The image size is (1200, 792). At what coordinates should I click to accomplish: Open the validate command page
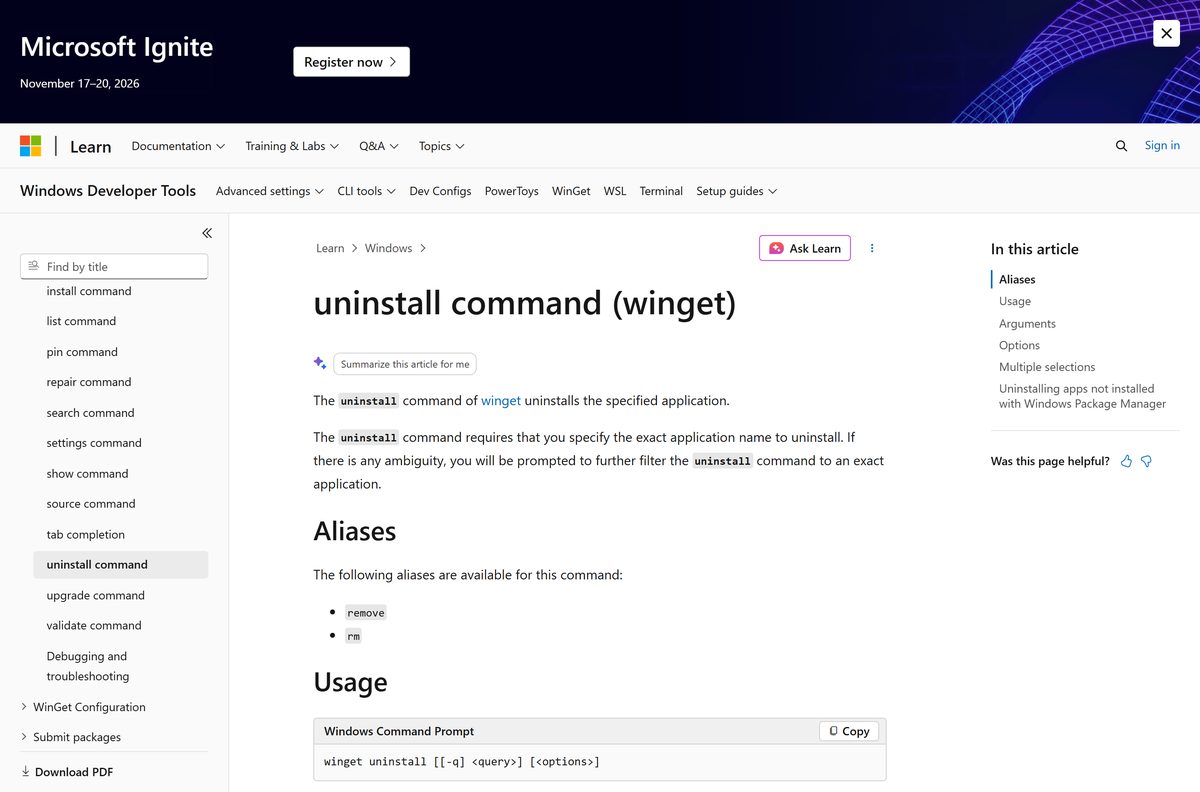pos(94,626)
